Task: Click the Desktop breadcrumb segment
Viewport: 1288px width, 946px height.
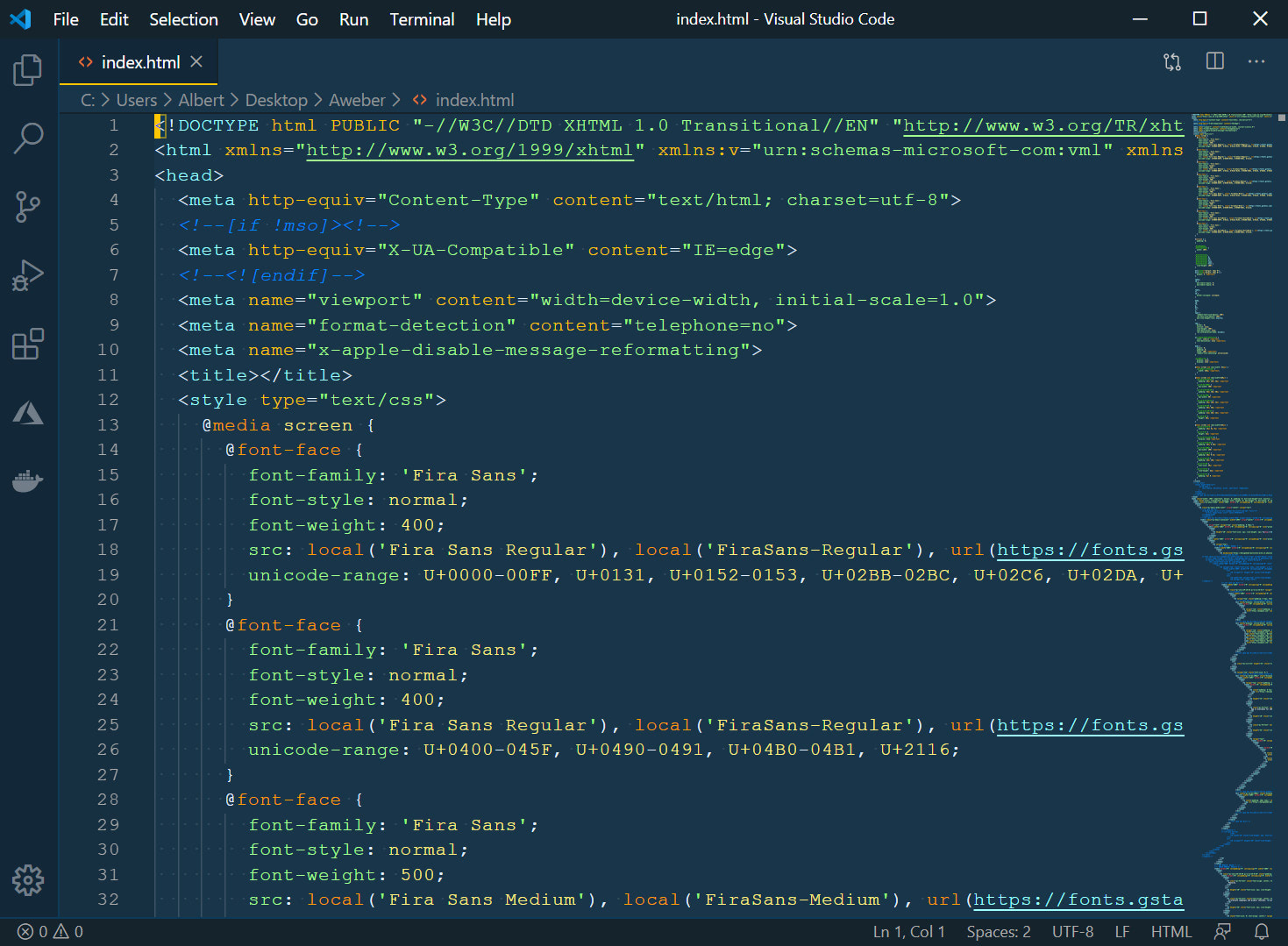Action: pyautogui.click(x=276, y=100)
